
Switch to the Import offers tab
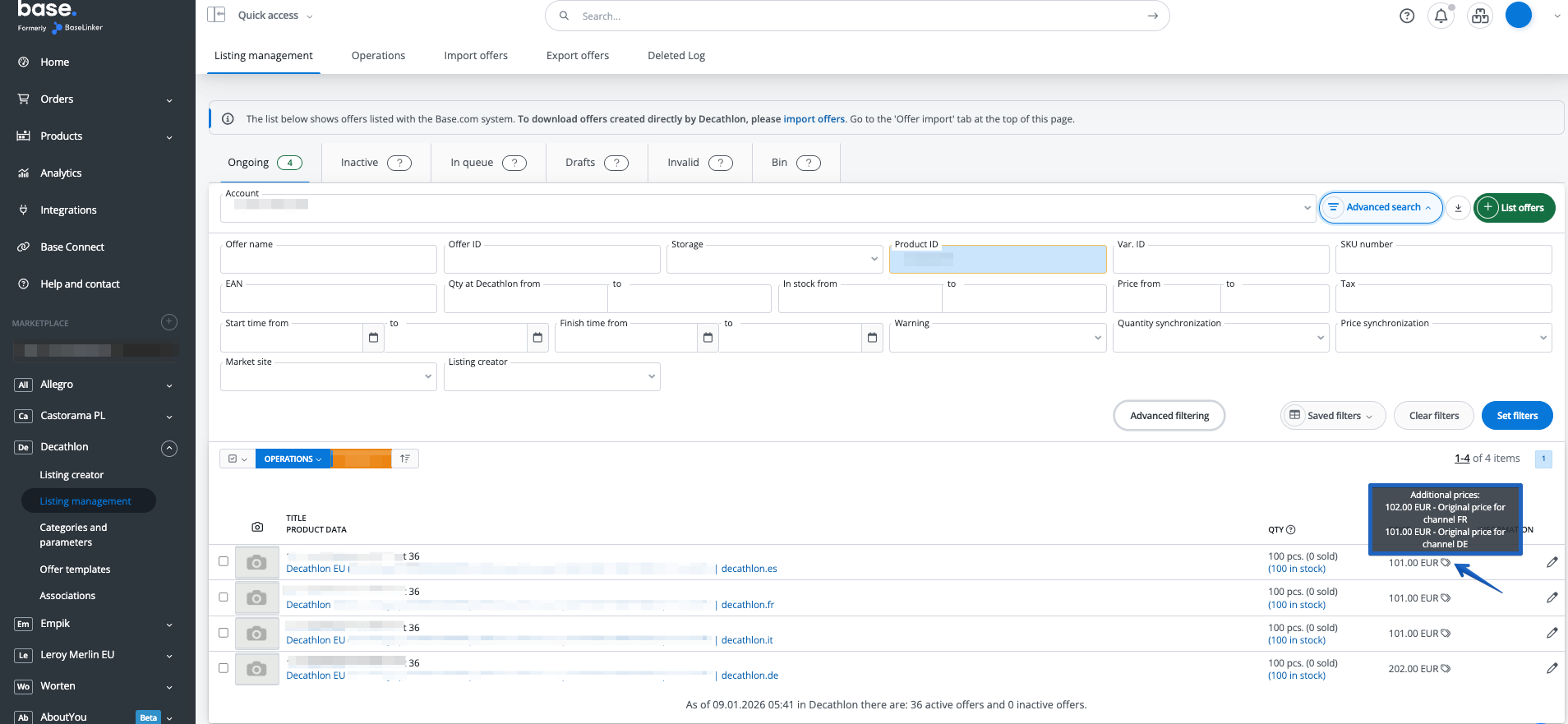[475, 56]
